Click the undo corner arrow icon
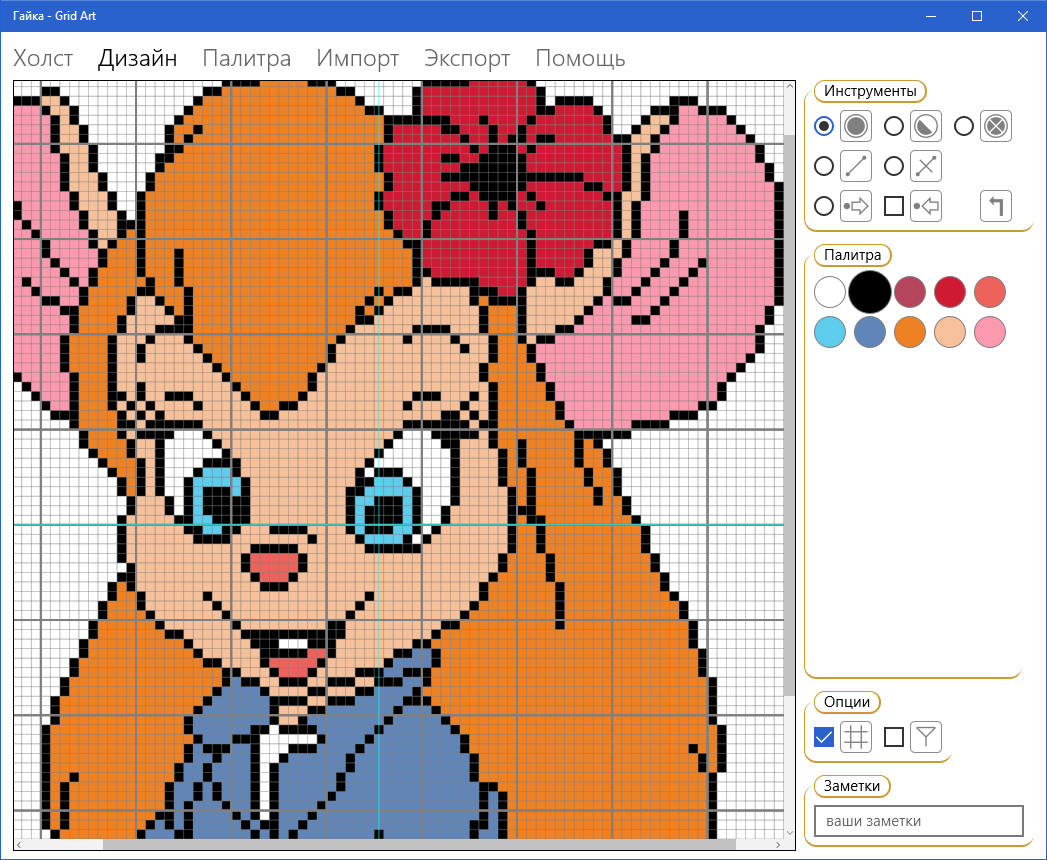The image size is (1047, 860). point(996,206)
